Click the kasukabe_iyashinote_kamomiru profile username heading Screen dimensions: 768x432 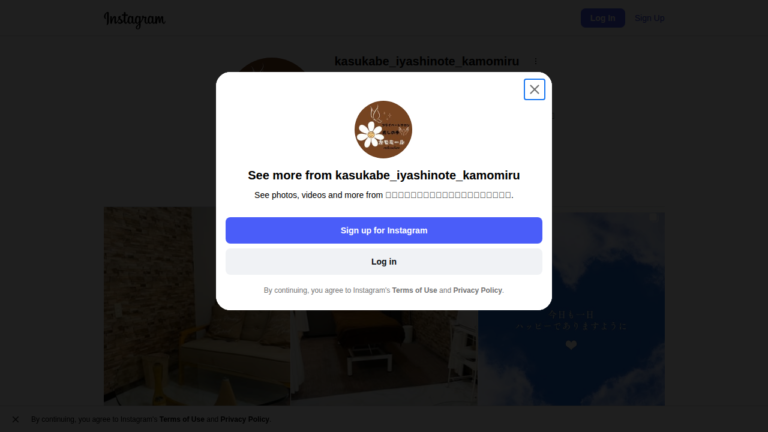[427, 61]
